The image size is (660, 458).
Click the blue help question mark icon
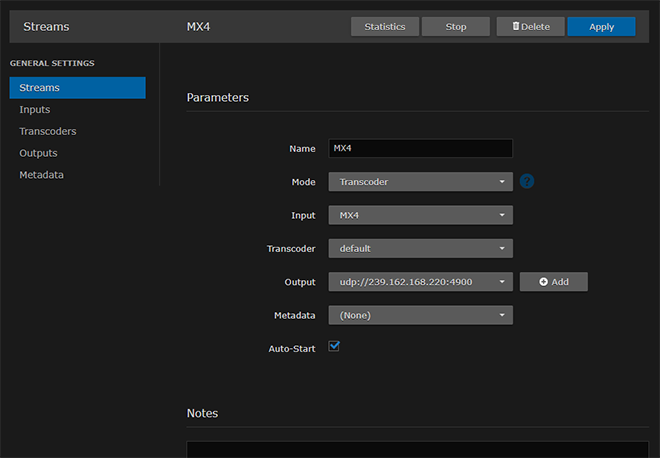(x=527, y=182)
